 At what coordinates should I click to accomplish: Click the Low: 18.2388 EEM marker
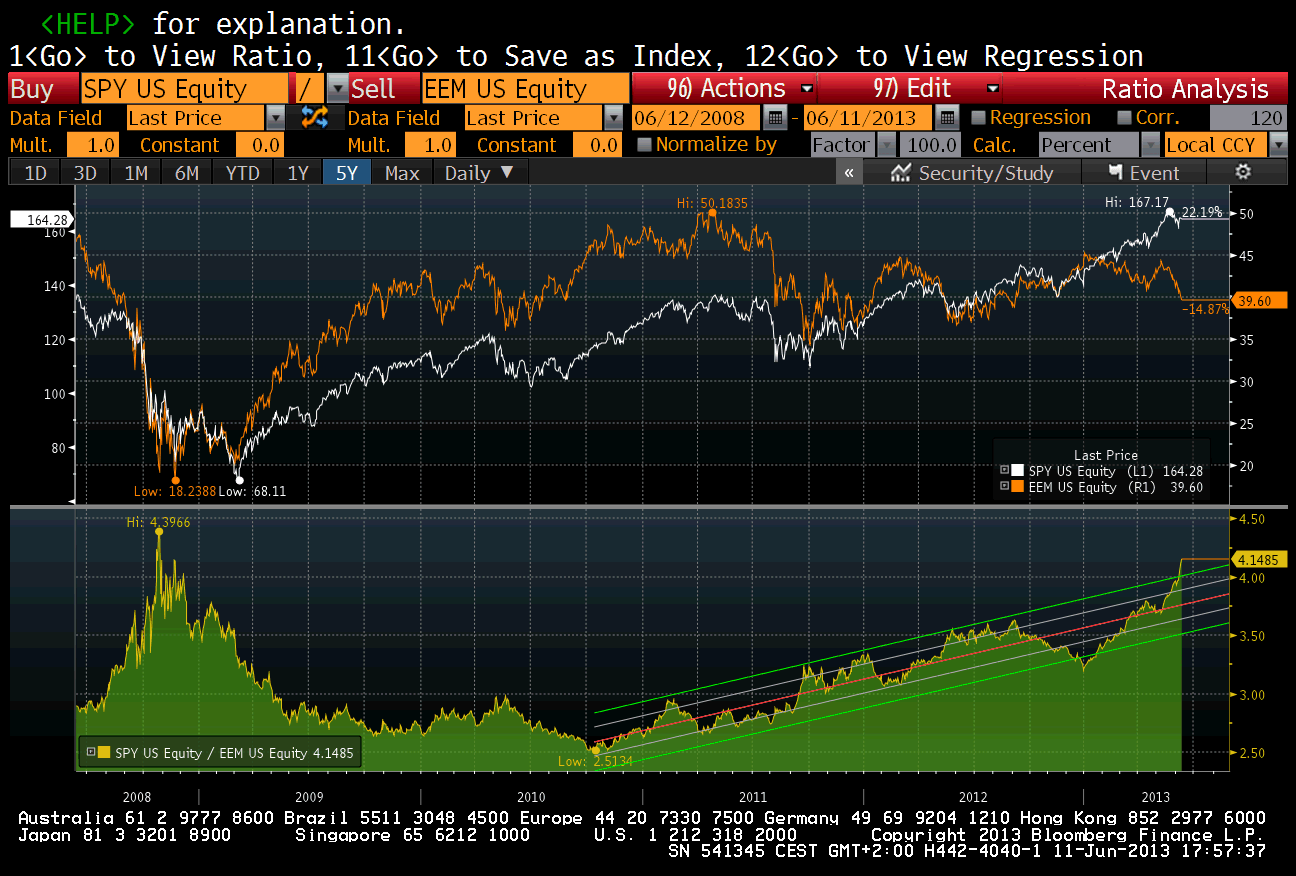coord(174,491)
